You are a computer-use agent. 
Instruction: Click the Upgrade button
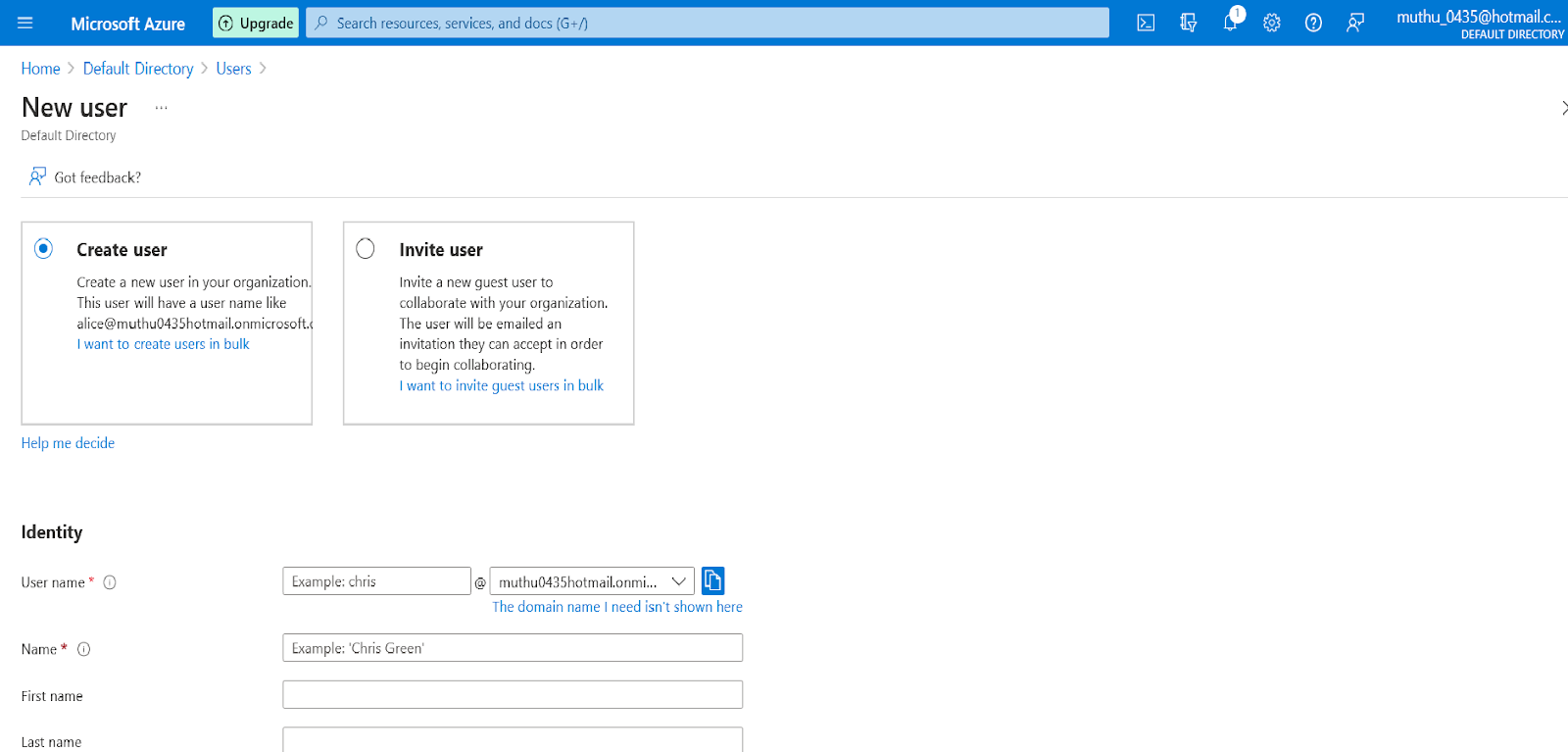(256, 23)
